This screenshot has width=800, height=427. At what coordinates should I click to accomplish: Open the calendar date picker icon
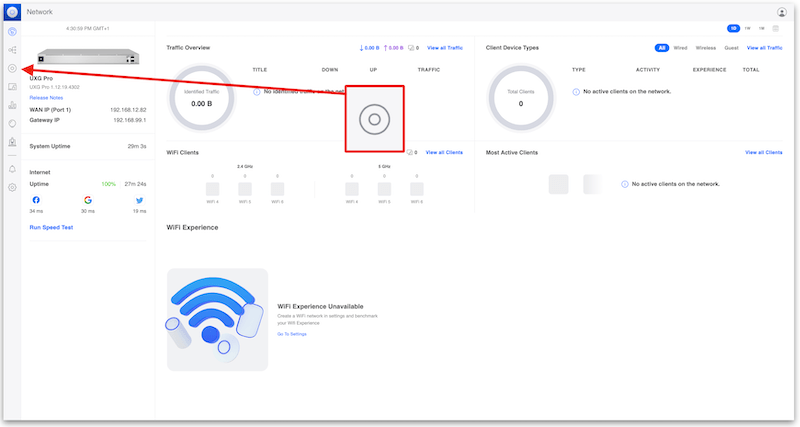pyautogui.click(x=776, y=29)
